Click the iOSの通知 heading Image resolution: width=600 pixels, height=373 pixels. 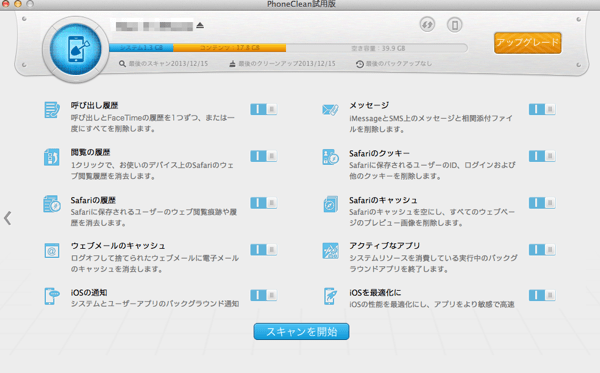[89, 293]
